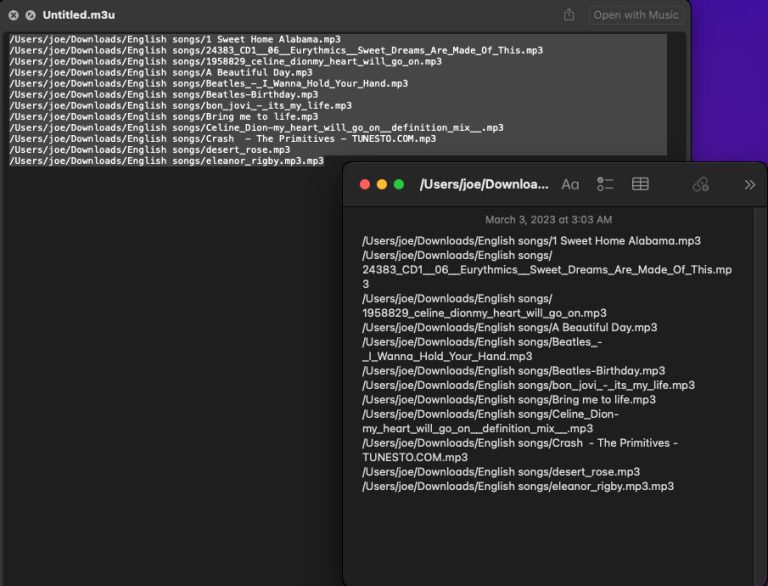Image resolution: width=768 pixels, height=586 pixels.
Task: Close the Untitled.m3u Quick Look preview
Action: pyautogui.click(x=13, y=15)
